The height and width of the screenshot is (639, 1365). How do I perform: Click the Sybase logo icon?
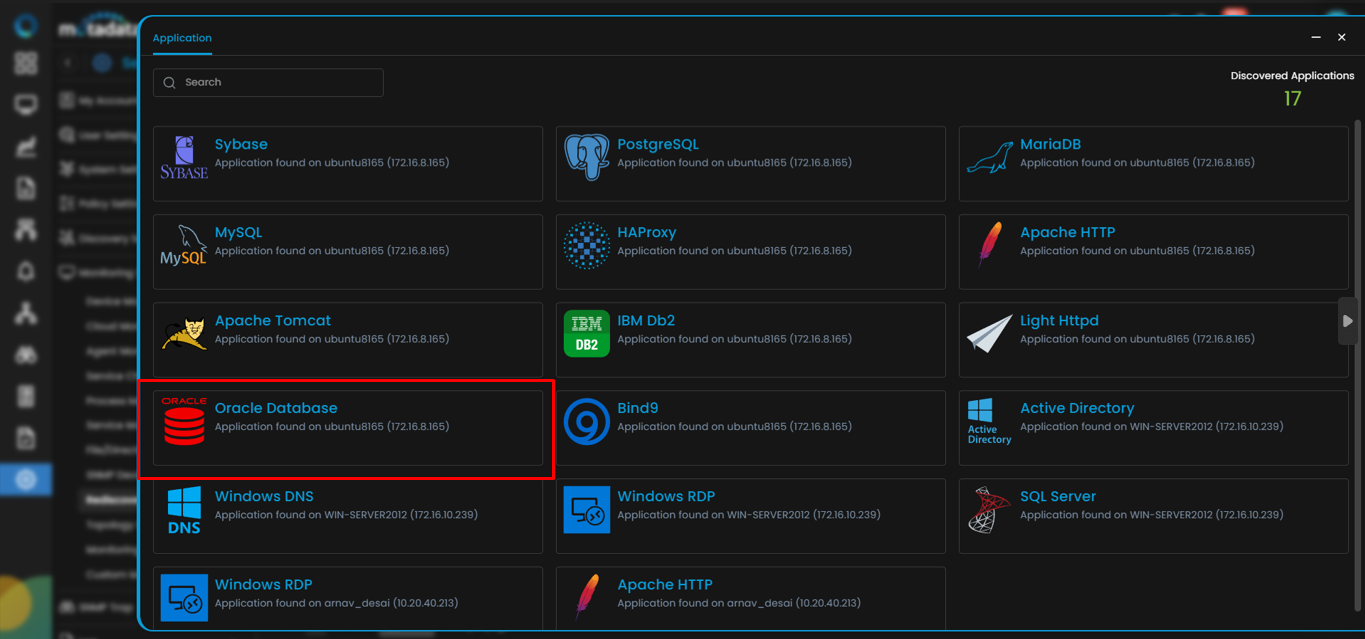point(184,157)
